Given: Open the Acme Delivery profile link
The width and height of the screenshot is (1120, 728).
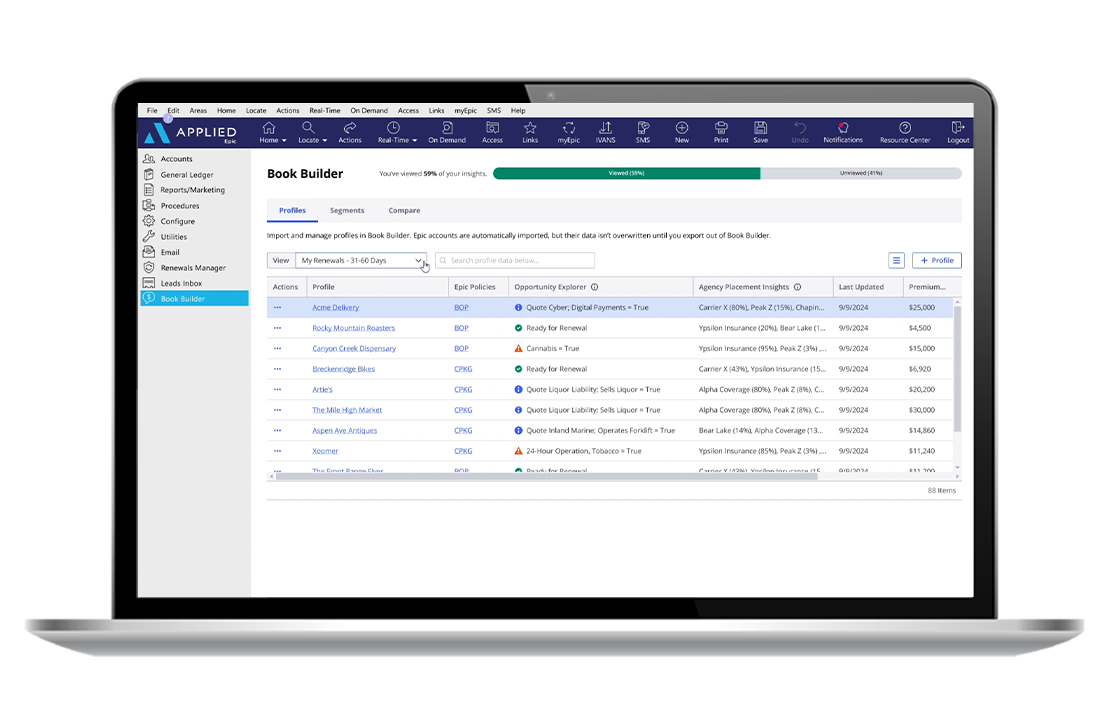Looking at the screenshot, I should 335,308.
